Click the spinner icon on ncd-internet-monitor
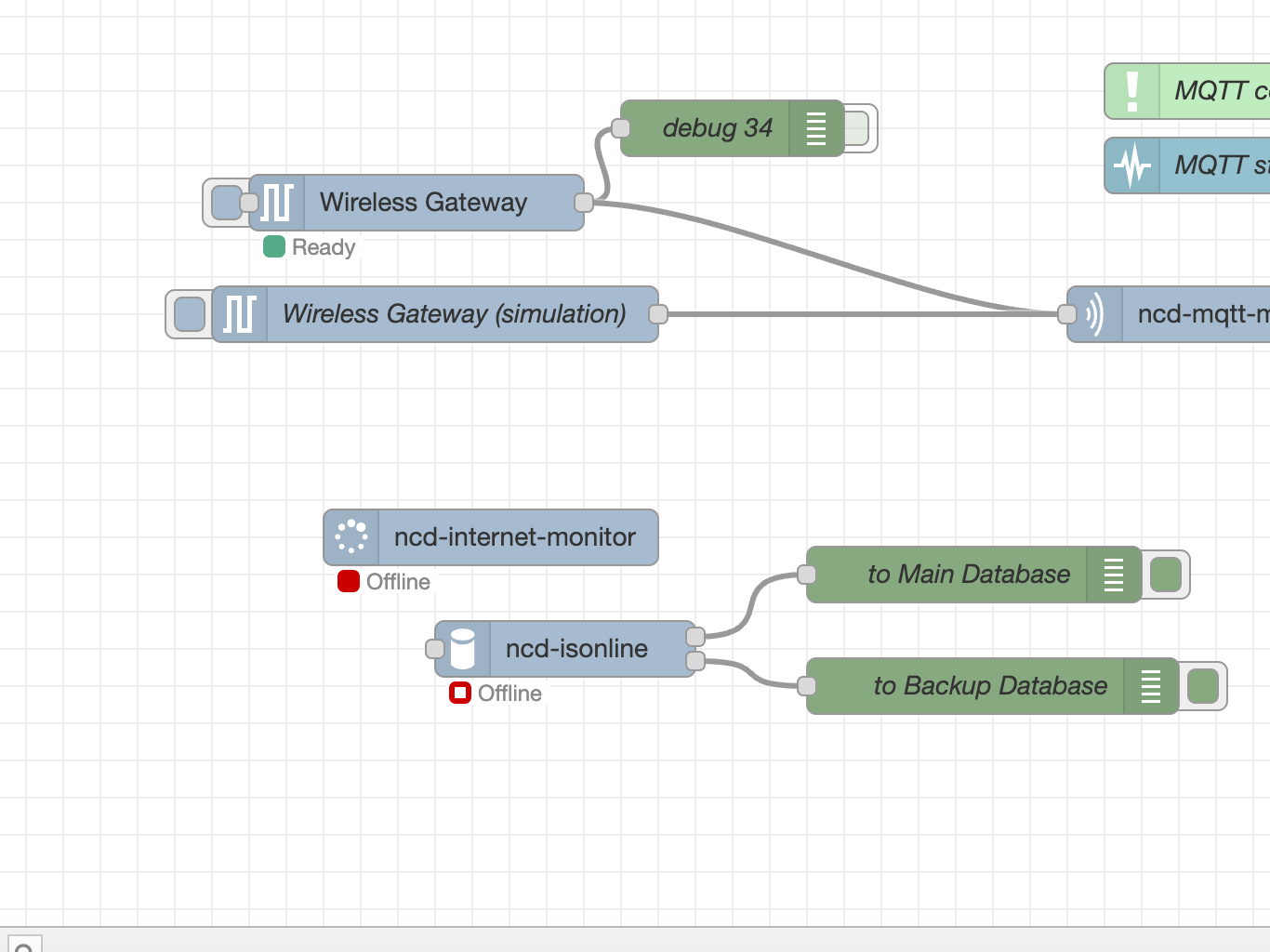The width and height of the screenshot is (1270, 952). pyautogui.click(x=351, y=537)
